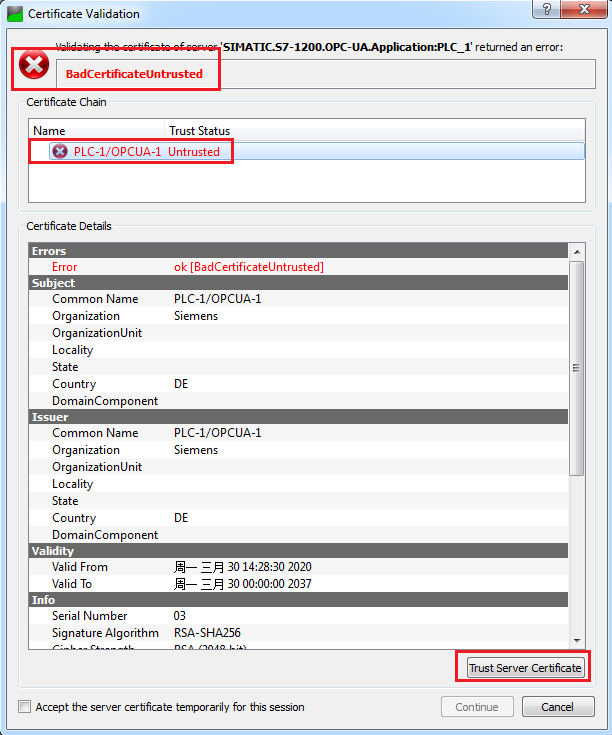Click the Continue button
The image size is (612, 735).
tap(477, 707)
